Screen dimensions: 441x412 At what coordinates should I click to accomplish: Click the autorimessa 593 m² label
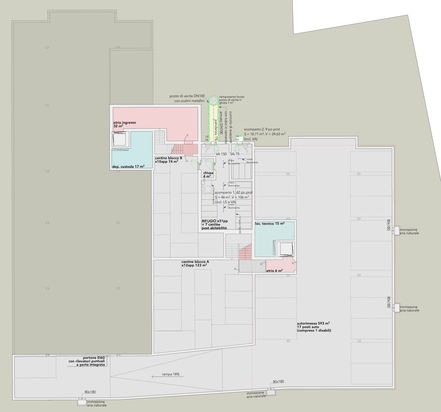coord(314,327)
